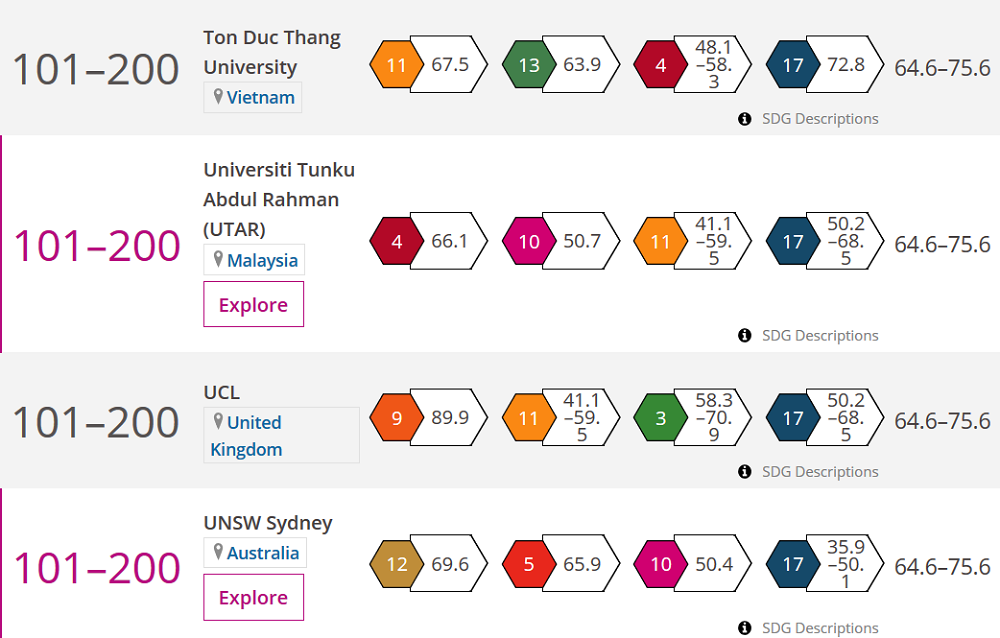Open Ton Duc Thang University page

[272, 52]
